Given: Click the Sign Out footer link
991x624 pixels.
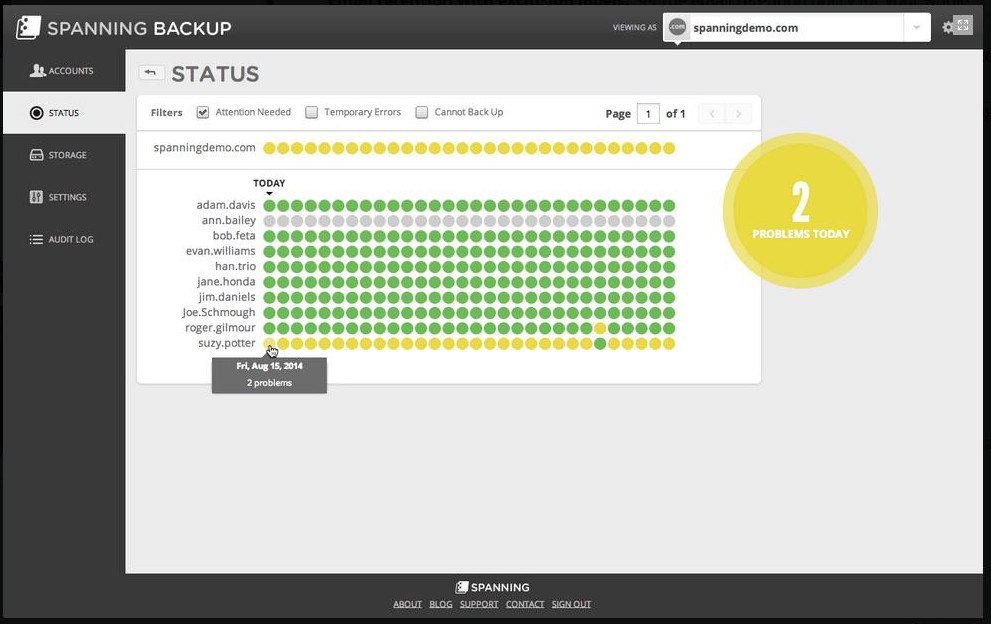Looking at the screenshot, I should [x=571, y=604].
